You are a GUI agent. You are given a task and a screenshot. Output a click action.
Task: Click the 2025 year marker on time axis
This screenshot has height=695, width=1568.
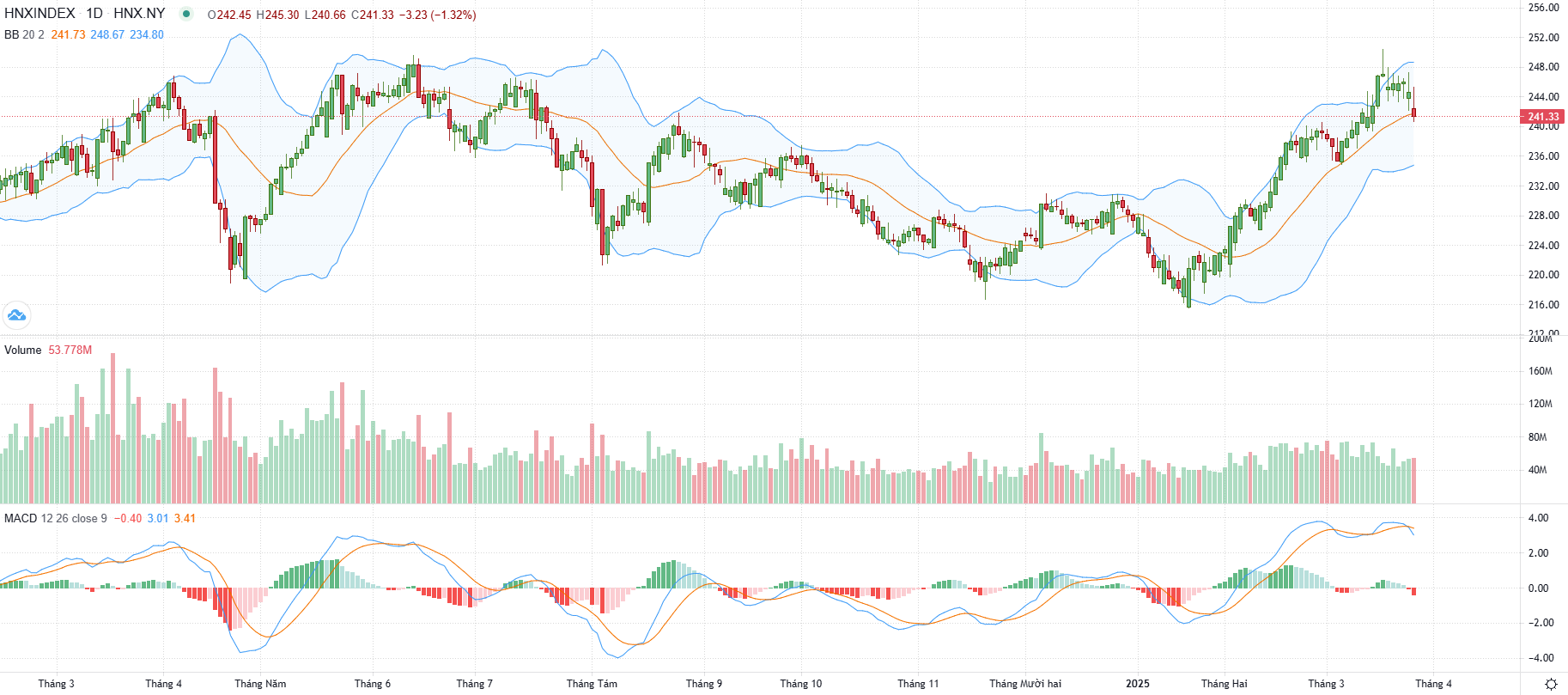click(x=1138, y=684)
